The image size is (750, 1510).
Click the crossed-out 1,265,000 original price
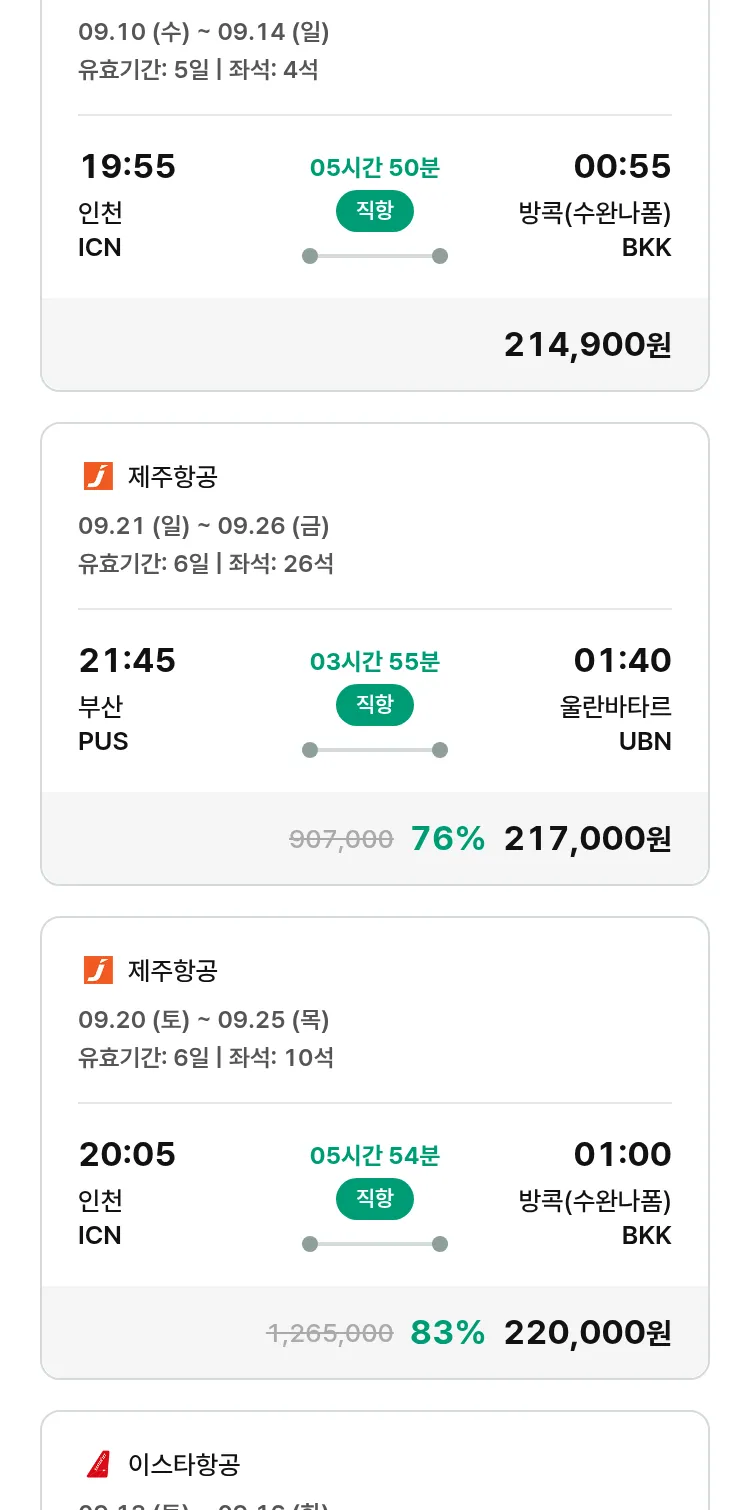tap(329, 1334)
